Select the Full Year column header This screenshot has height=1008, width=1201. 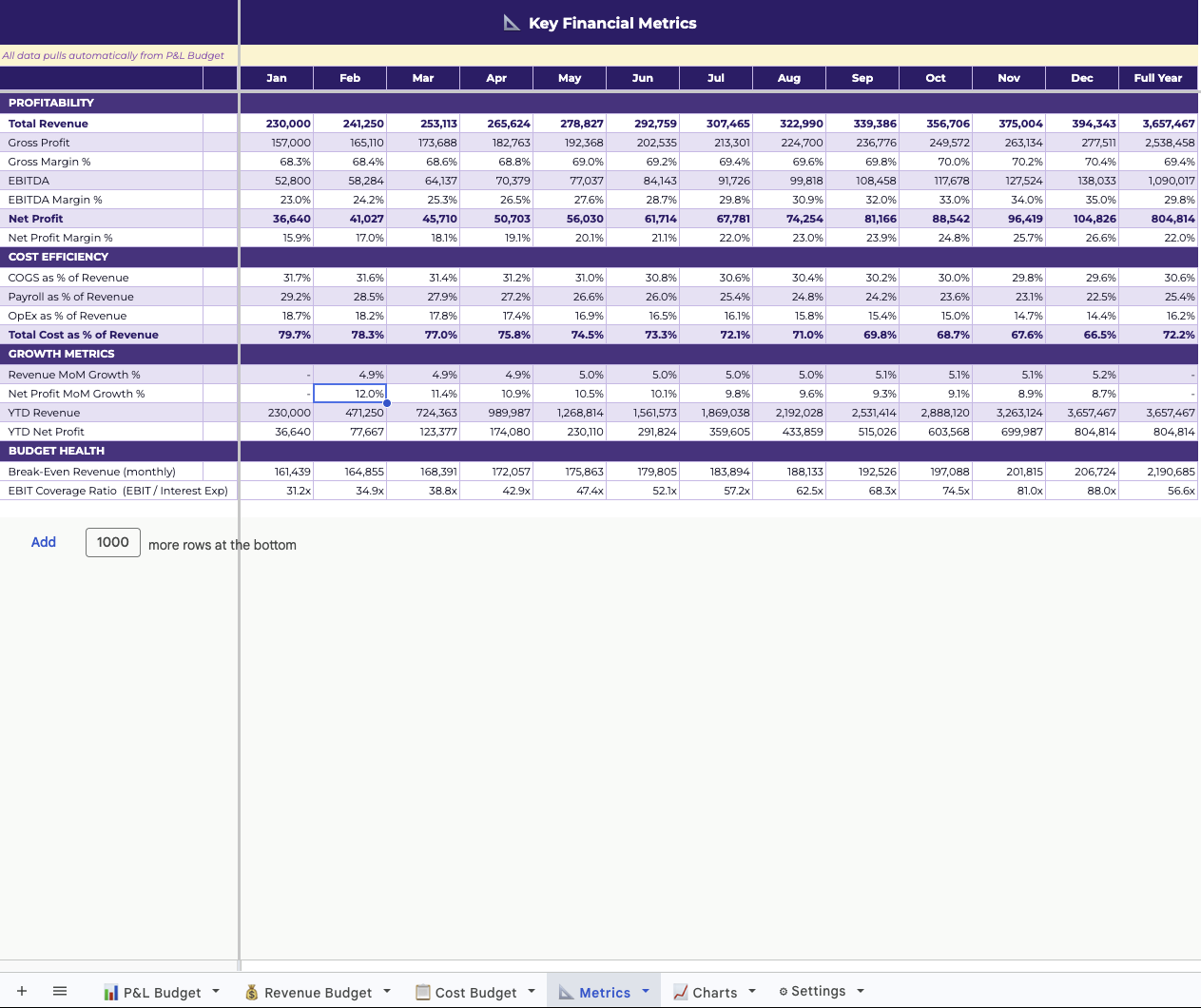(x=1158, y=78)
